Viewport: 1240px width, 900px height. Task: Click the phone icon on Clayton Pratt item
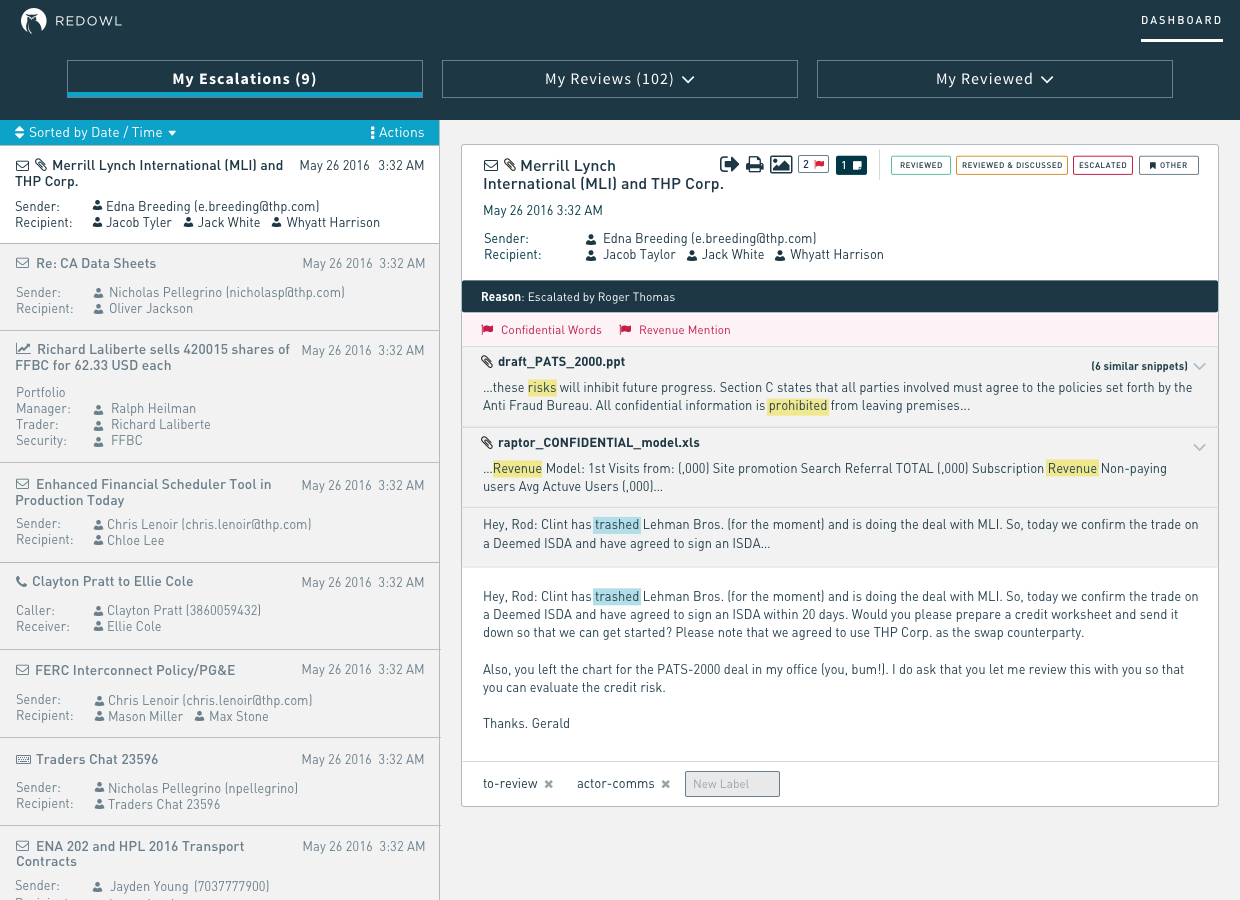pos(21,581)
